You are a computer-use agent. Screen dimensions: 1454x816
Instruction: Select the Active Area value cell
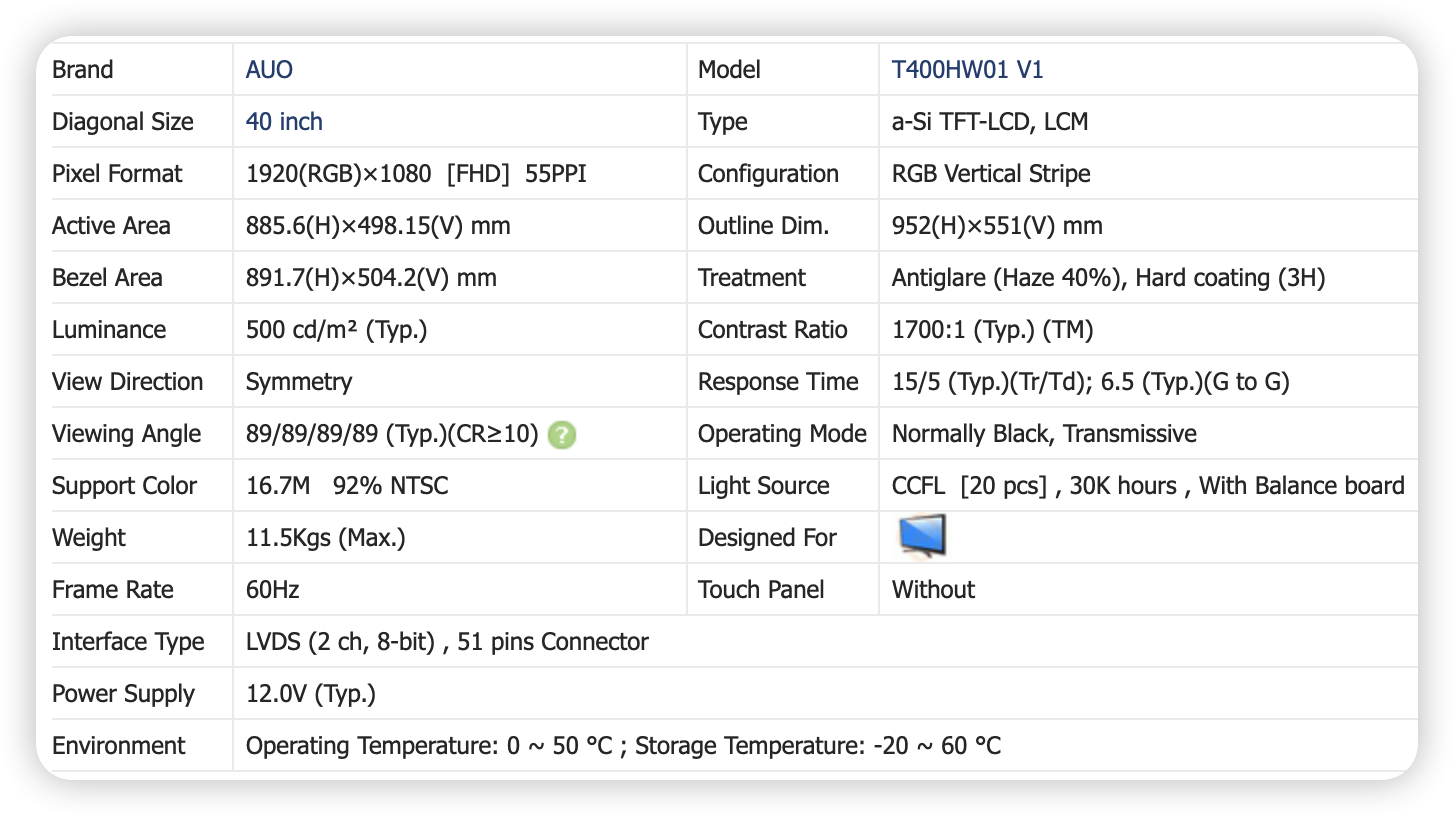click(378, 226)
